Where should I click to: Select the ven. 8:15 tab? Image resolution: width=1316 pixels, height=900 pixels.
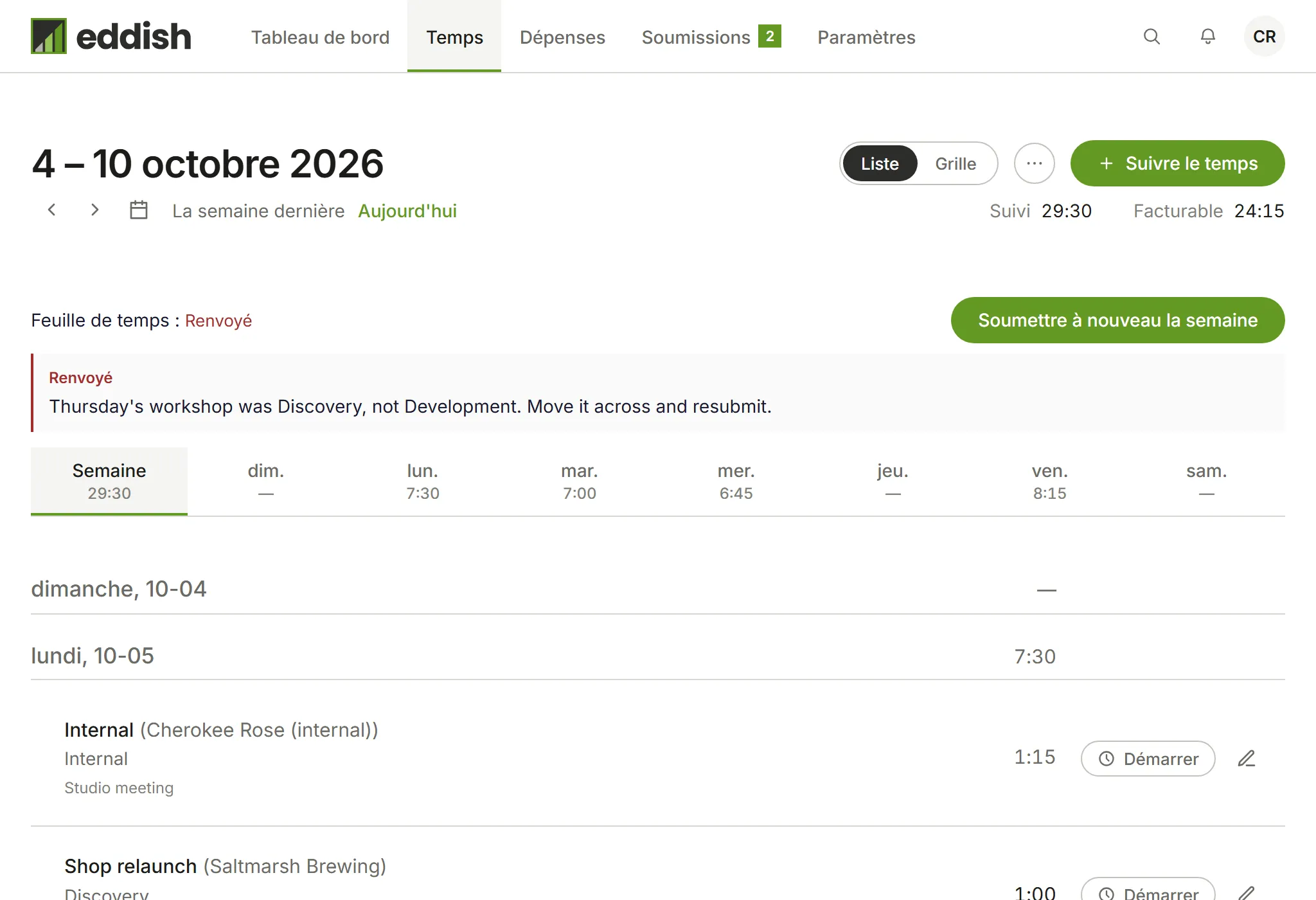click(1050, 481)
